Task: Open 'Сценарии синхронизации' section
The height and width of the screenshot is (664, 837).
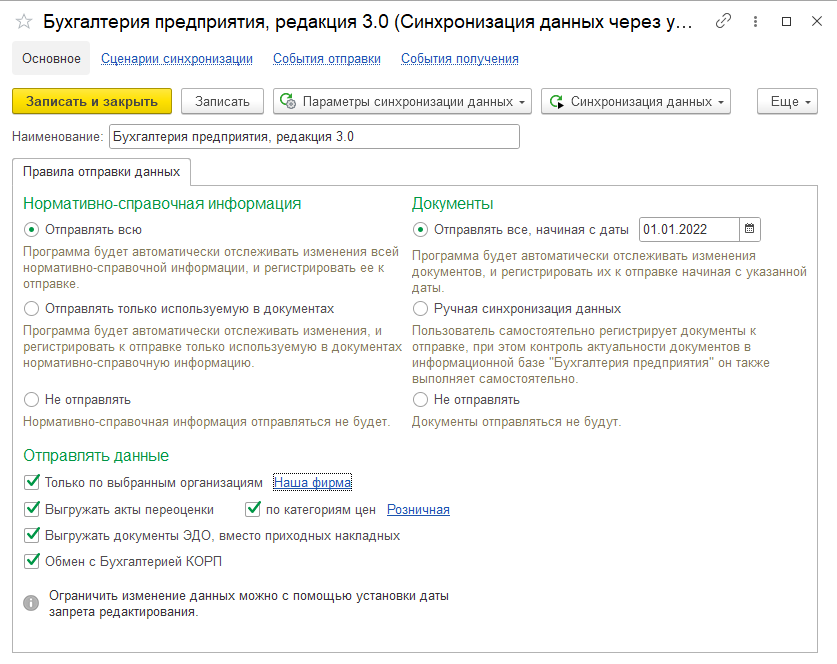Action: tap(177, 59)
